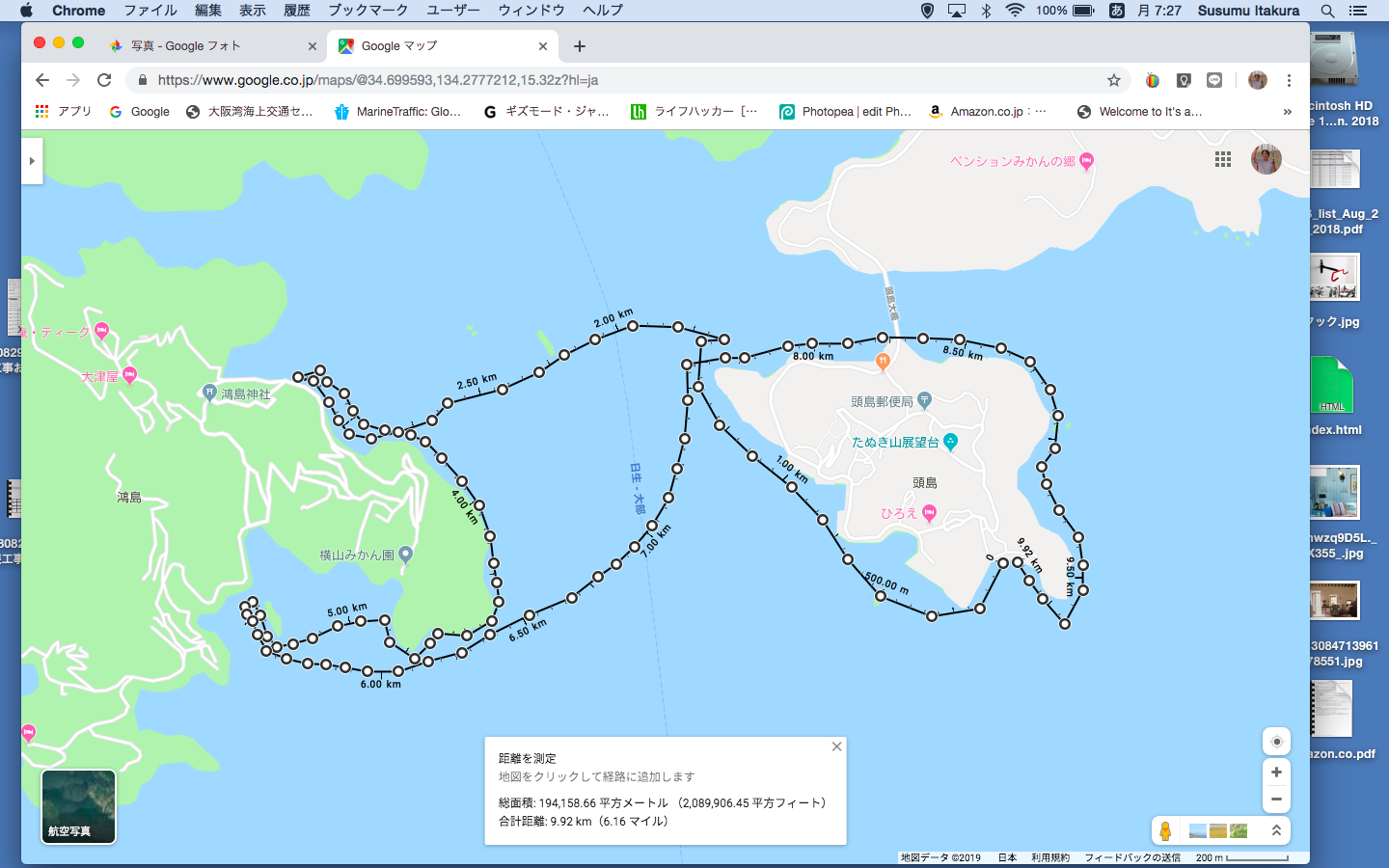Open the MarineTraffic bookmark
1389x868 pixels.
click(397, 112)
